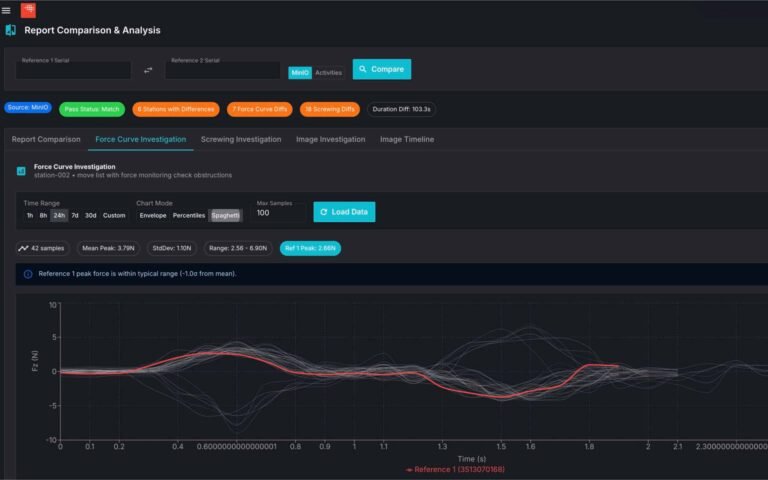Click the Time (s) axis label
Viewport: 768px width, 480px height.
pos(472,459)
